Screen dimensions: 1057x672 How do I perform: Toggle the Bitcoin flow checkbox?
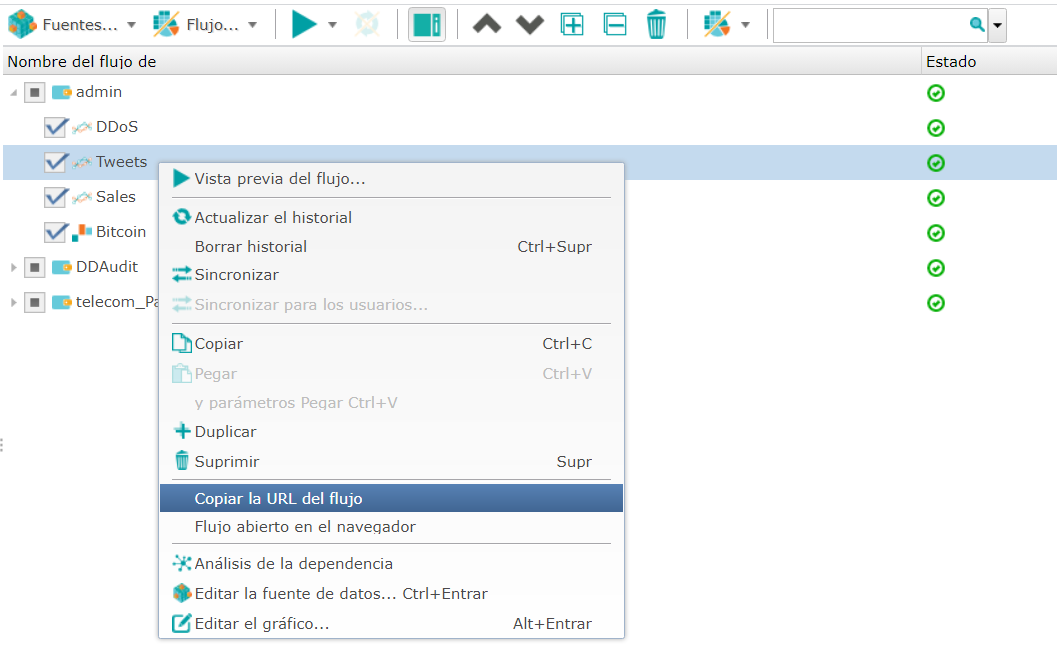56,232
